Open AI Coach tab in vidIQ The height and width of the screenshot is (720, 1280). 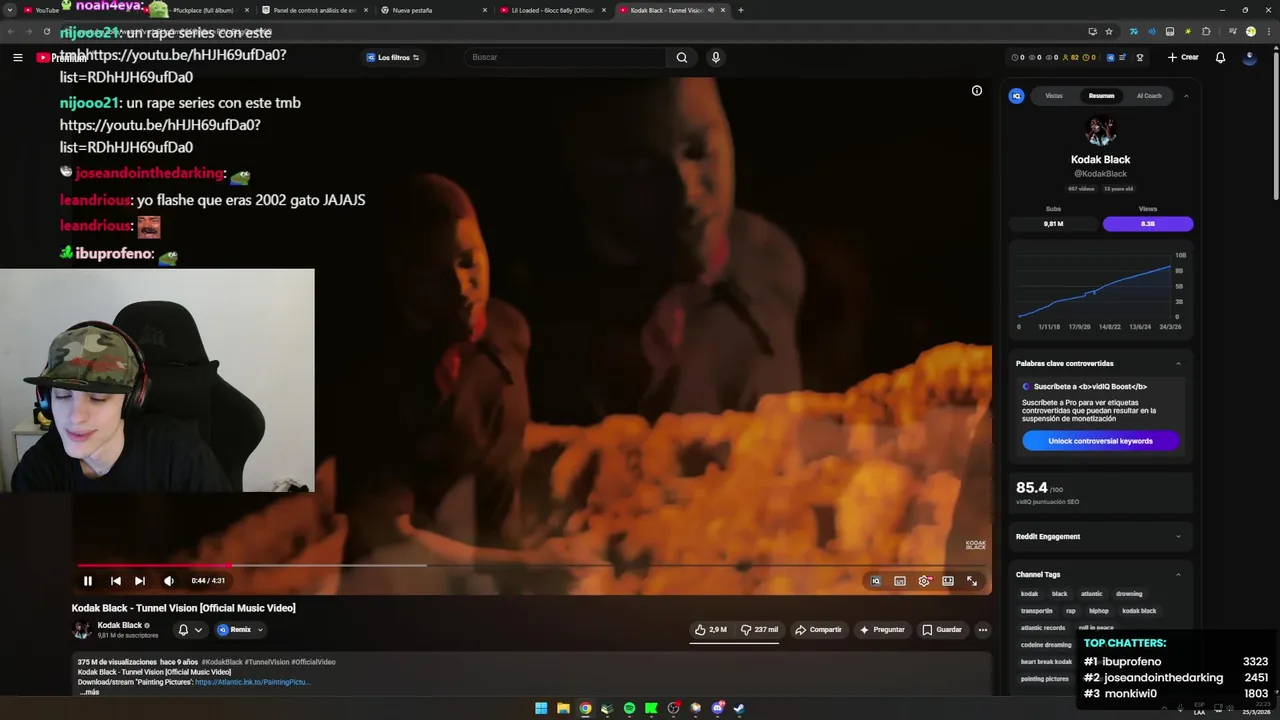pyautogui.click(x=1149, y=96)
